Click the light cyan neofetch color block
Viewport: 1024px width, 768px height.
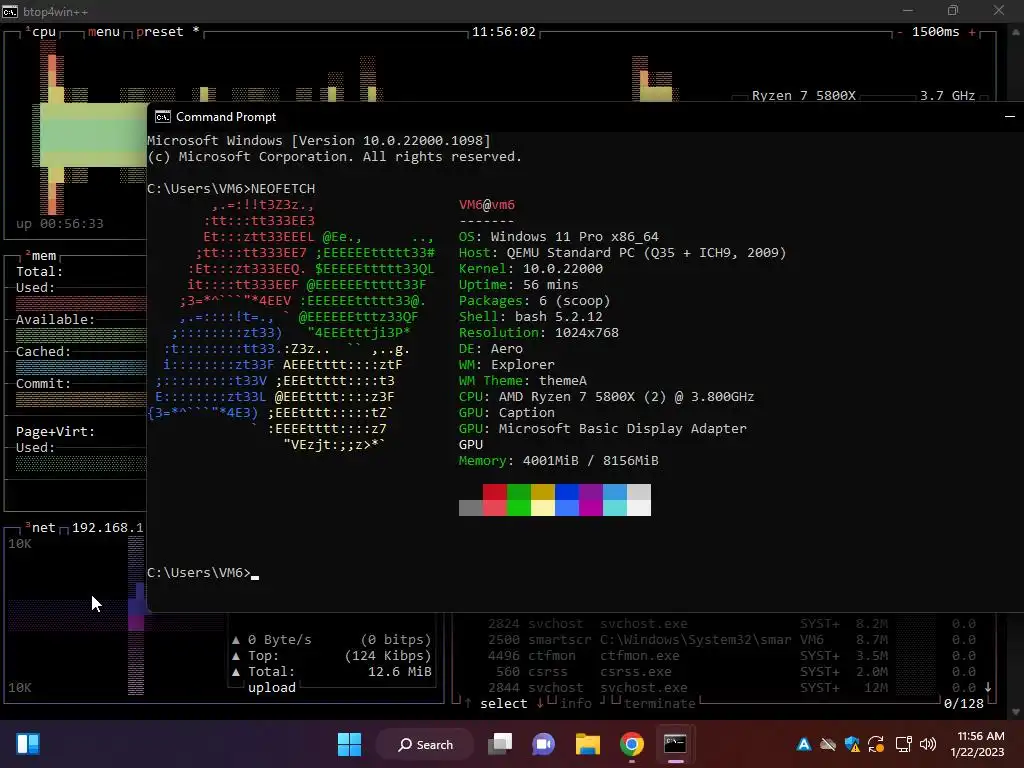pyautogui.click(x=615, y=508)
